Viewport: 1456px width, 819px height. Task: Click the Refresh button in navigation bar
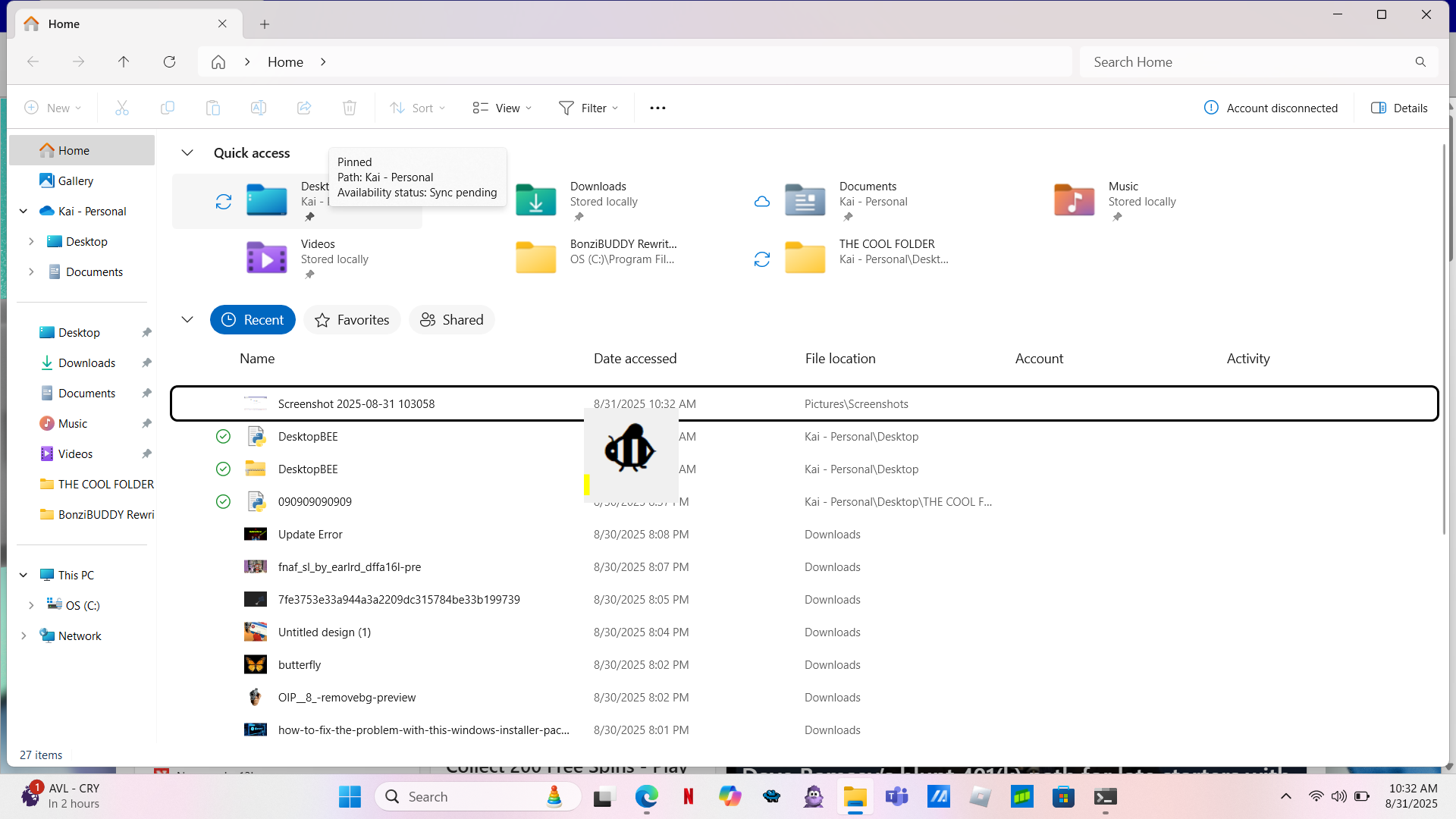tap(169, 62)
